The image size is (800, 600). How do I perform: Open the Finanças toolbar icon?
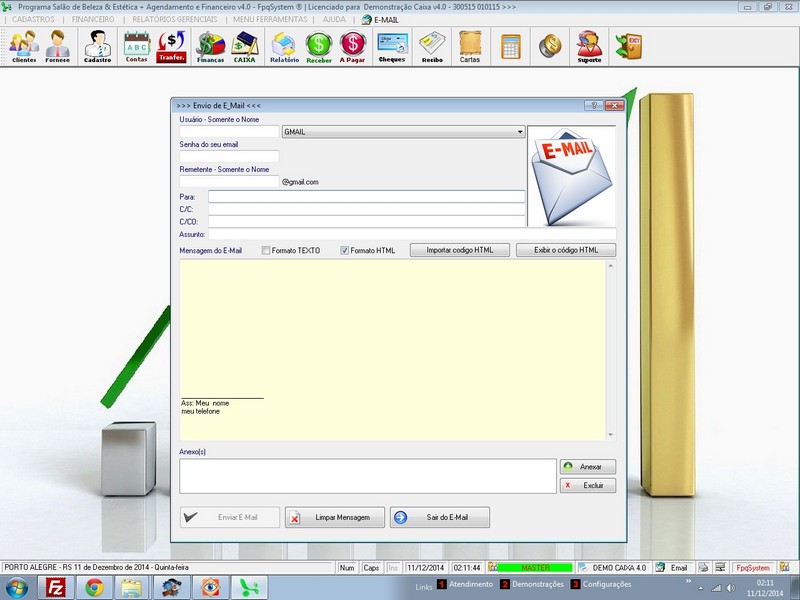click(x=210, y=46)
